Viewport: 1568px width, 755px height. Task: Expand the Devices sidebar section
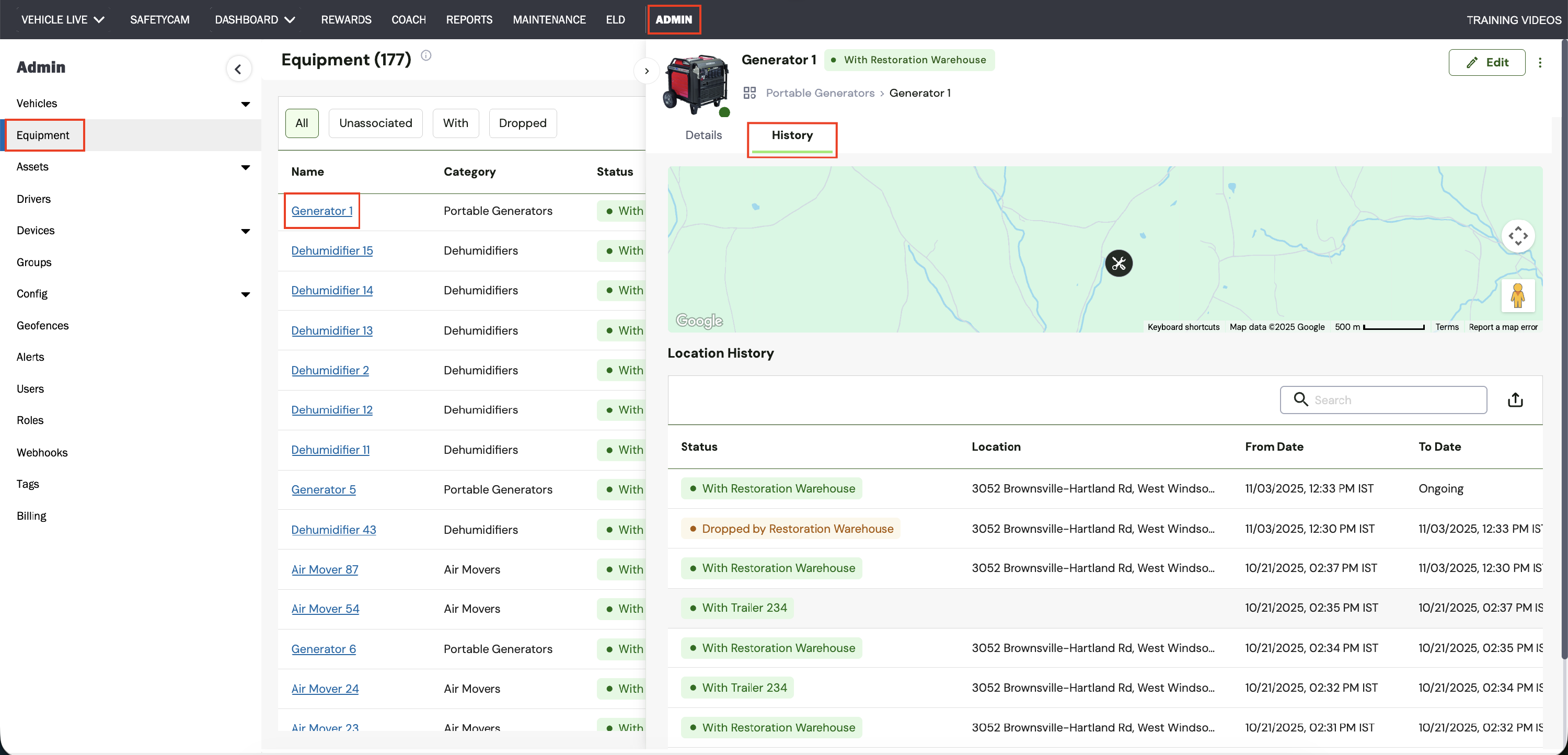(x=245, y=231)
